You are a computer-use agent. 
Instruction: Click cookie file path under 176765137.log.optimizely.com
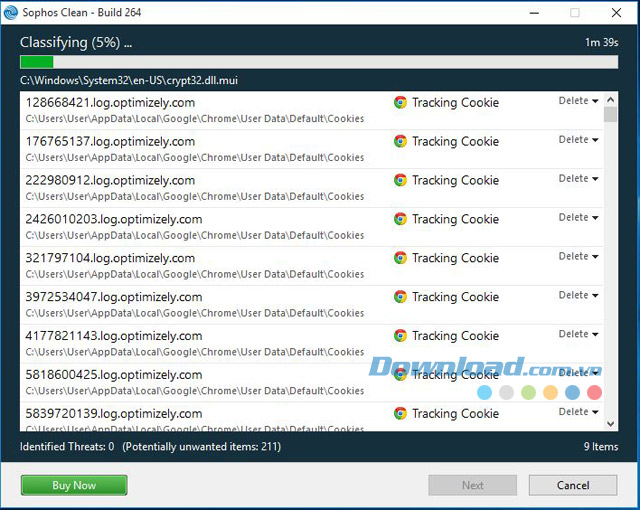pyautogui.click(x=195, y=157)
